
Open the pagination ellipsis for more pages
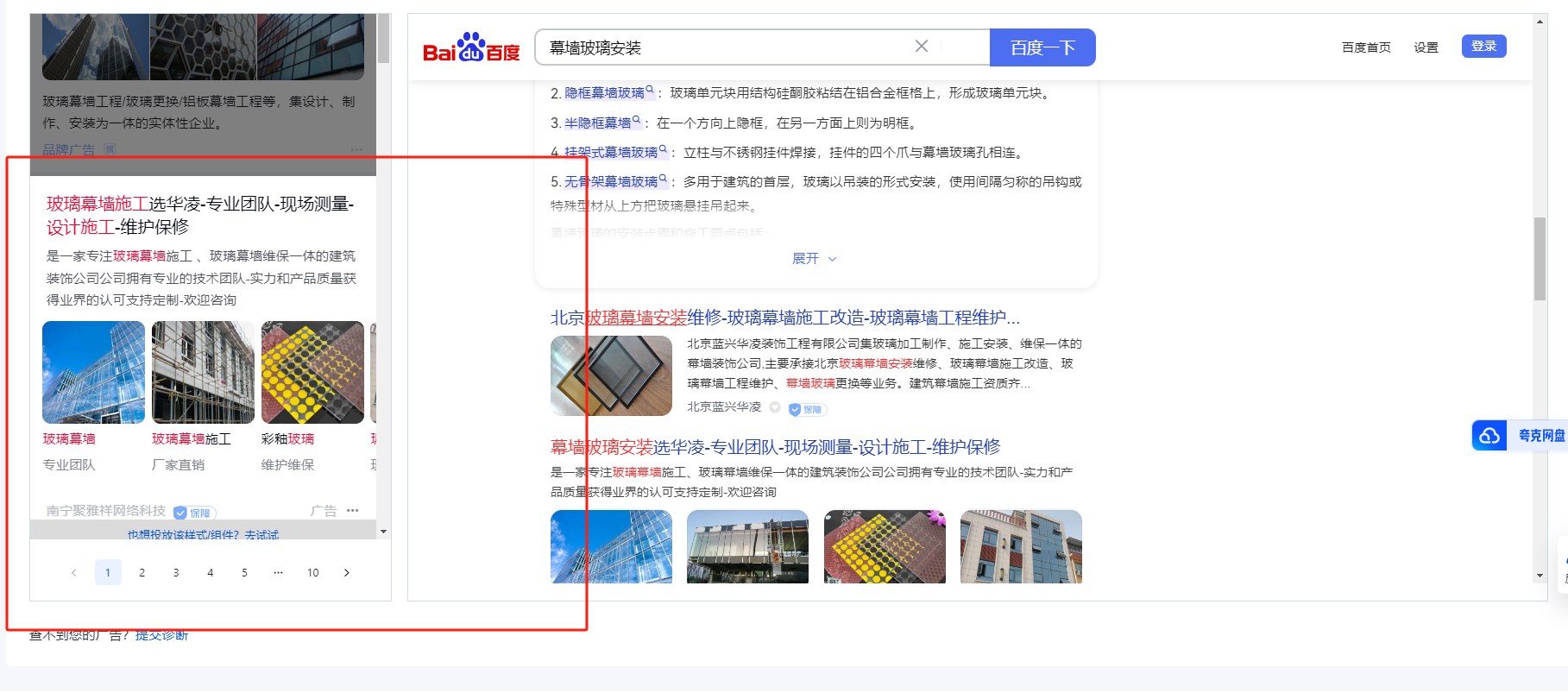pos(278,572)
